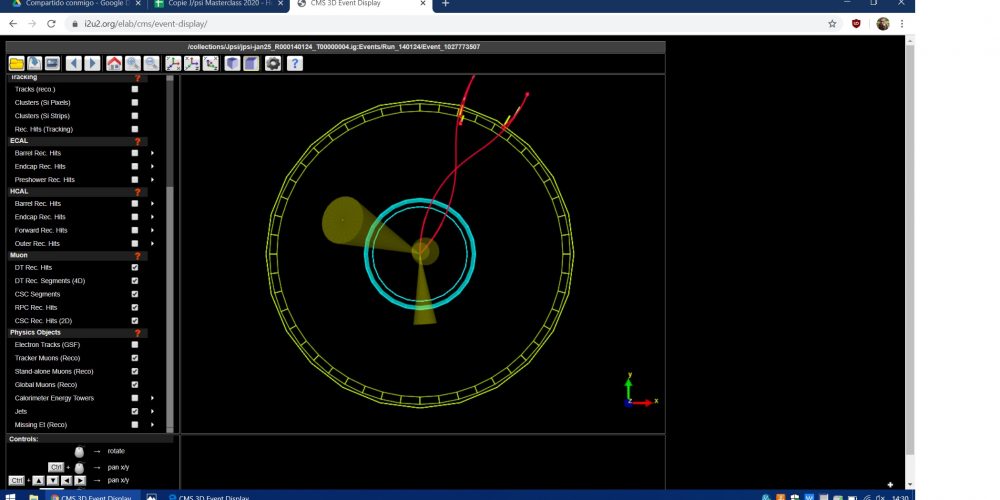Expand ECAL Barrel Rec. Hits arrow
This screenshot has width=1000, height=500.
tap(152, 153)
